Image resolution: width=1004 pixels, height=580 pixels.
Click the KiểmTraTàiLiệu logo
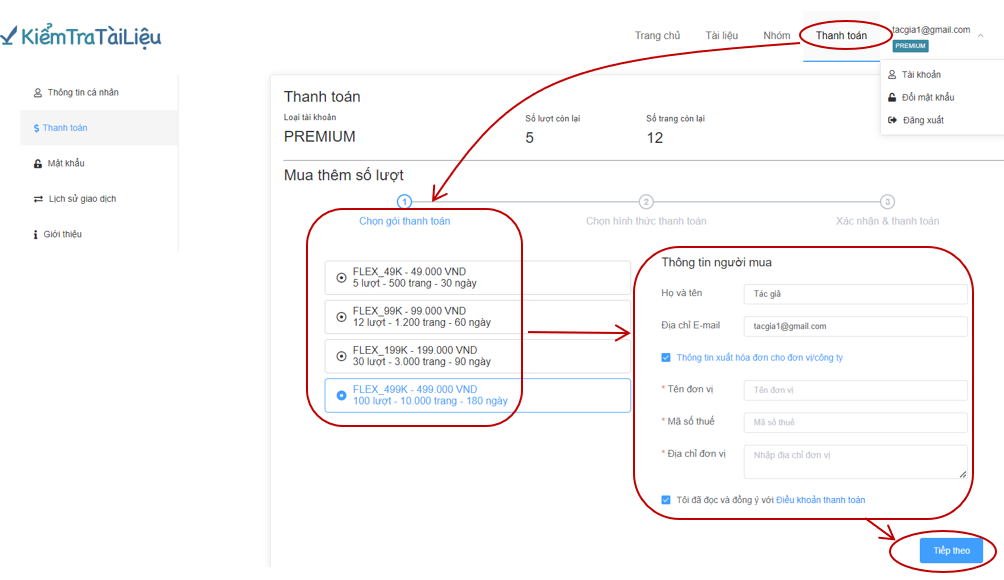81,36
